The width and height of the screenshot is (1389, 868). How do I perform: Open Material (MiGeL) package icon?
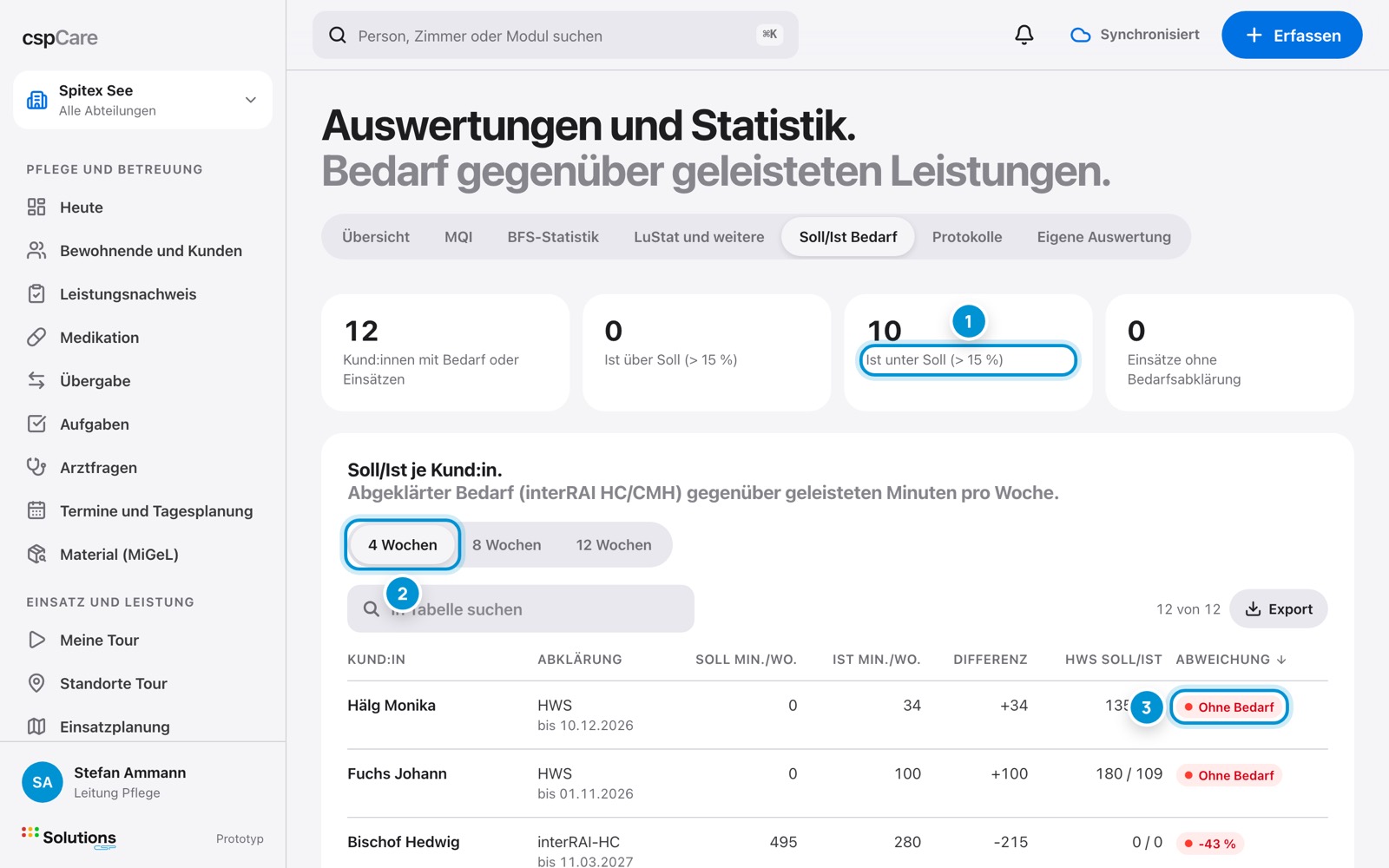36,554
